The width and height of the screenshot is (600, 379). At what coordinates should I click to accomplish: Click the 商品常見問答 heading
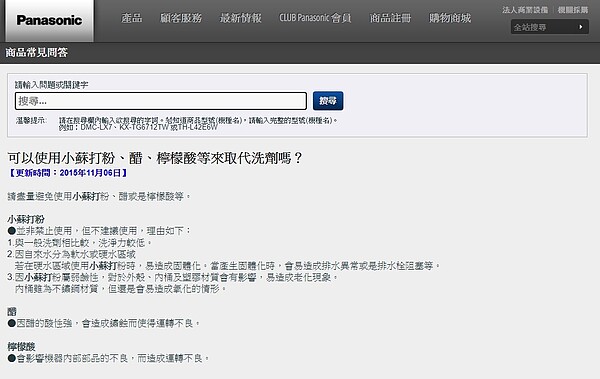tap(36, 52)
